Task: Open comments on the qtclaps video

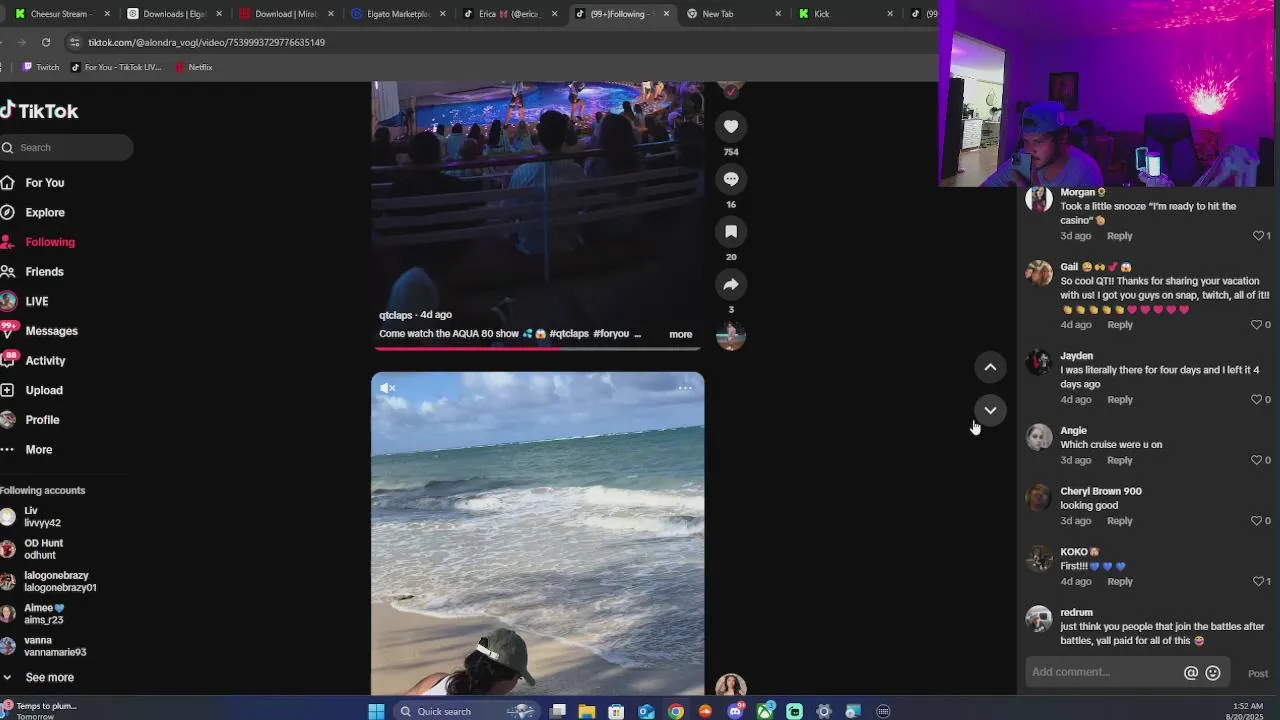Action: tap(731, 179)
